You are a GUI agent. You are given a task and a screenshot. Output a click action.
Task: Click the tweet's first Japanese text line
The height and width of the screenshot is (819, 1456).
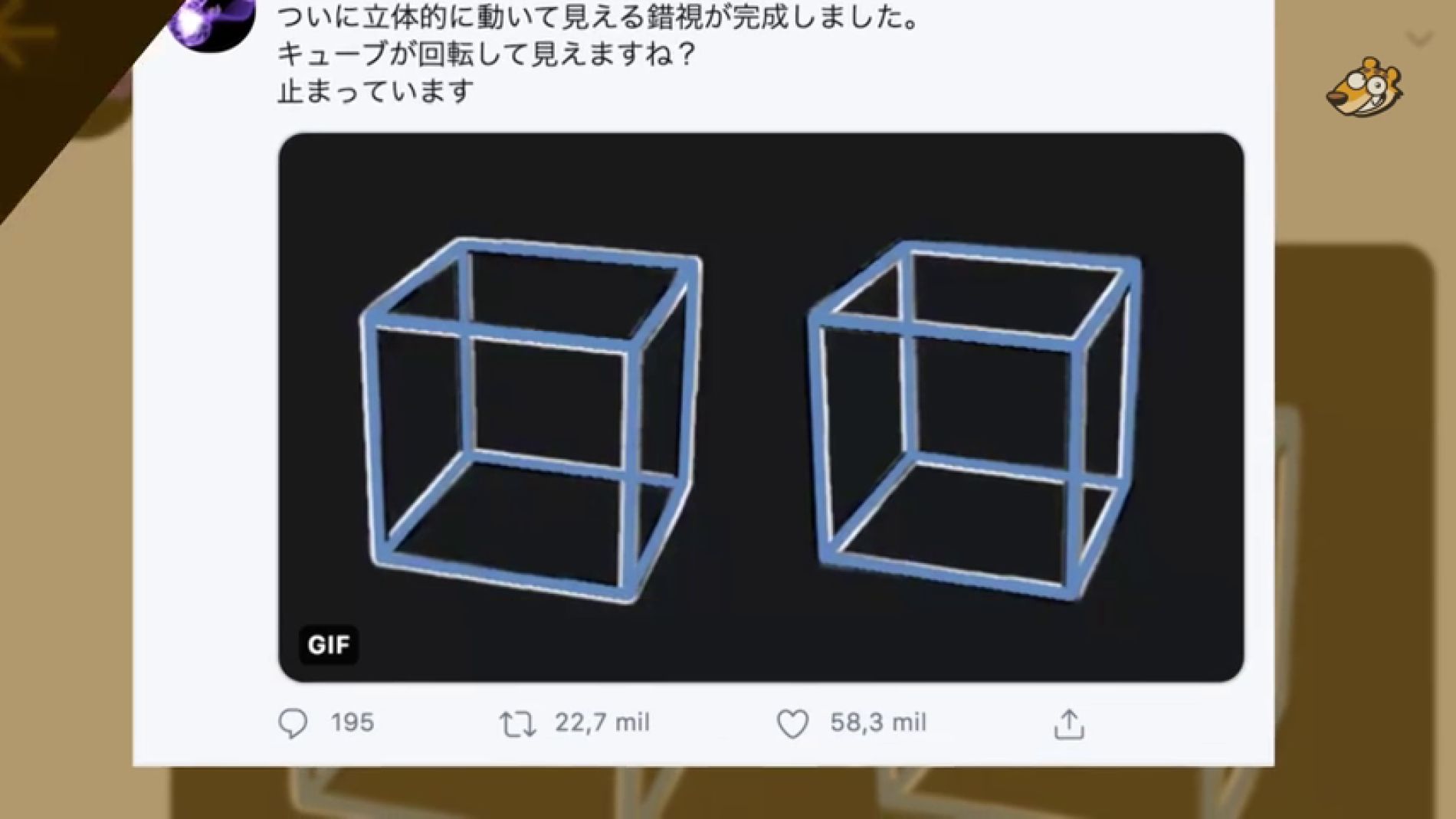pos(598,17)
